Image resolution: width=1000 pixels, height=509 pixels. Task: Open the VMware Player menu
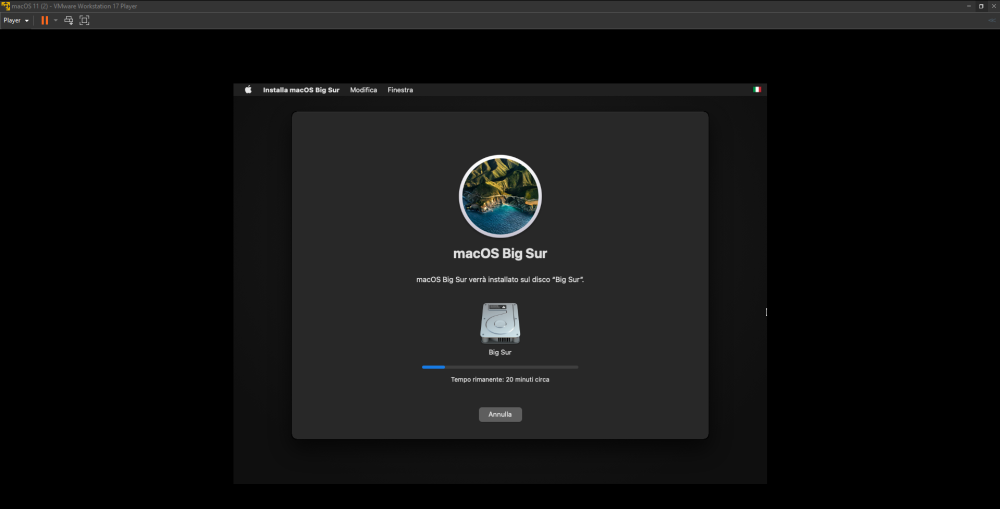[15, 20]
